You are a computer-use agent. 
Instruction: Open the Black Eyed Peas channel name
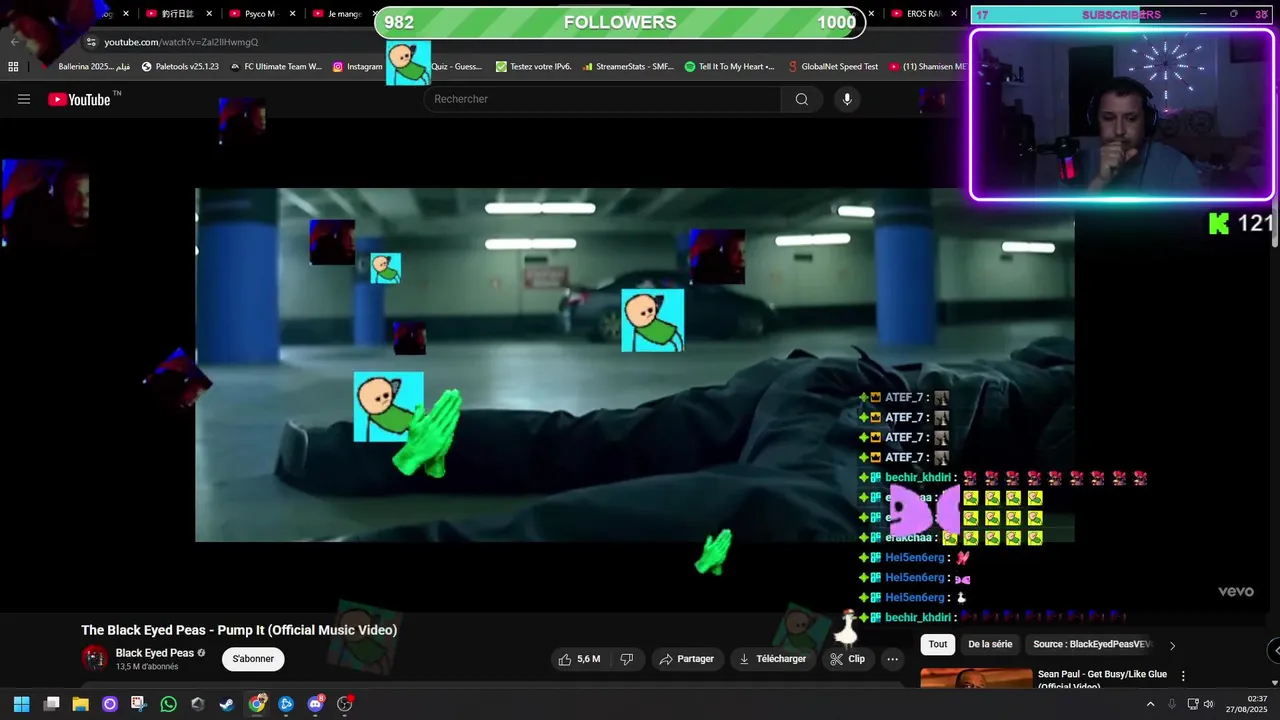[154, 653]
